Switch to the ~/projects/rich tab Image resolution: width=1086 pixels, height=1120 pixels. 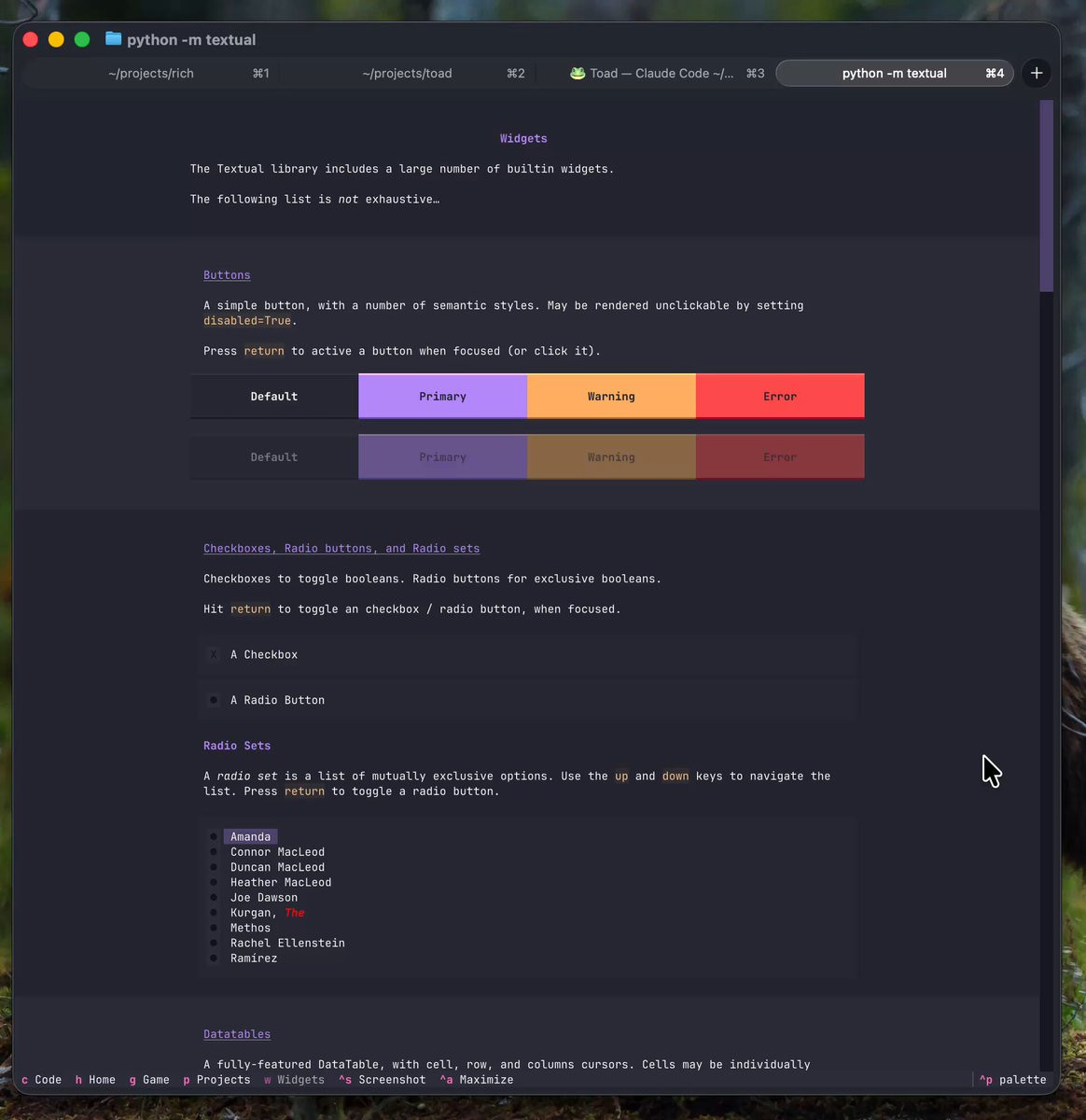tap(151, 73)
